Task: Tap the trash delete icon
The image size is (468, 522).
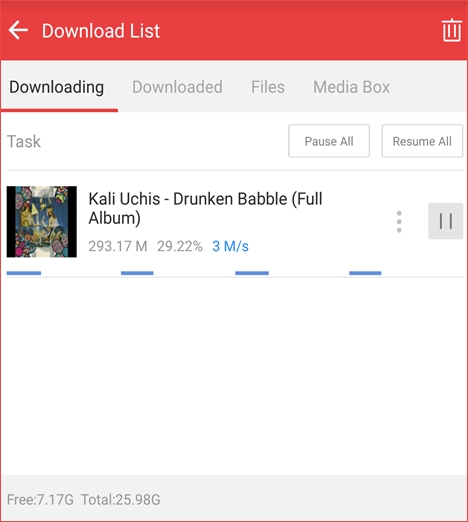Action: pos(452,30)
